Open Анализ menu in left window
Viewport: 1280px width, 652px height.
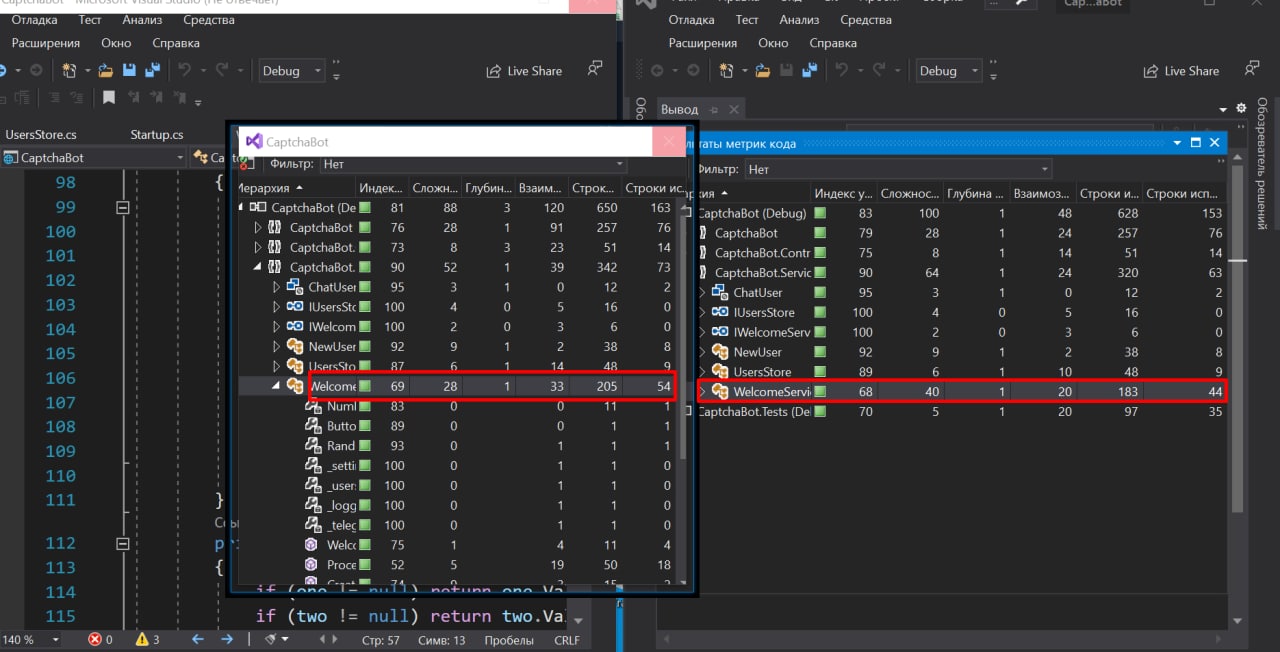pyautogui.click(x=142, y=19)
